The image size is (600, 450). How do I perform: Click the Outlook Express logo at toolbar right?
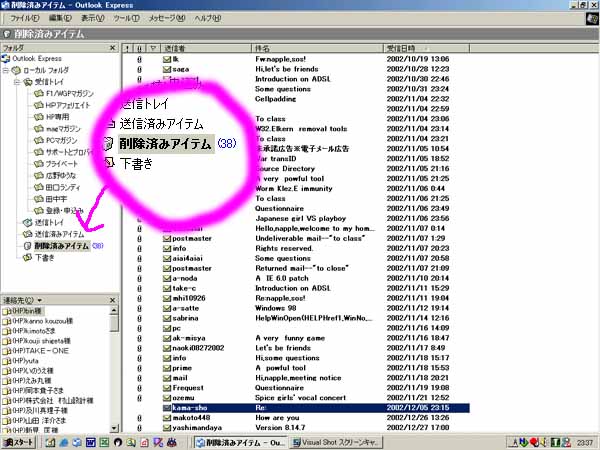592,18
